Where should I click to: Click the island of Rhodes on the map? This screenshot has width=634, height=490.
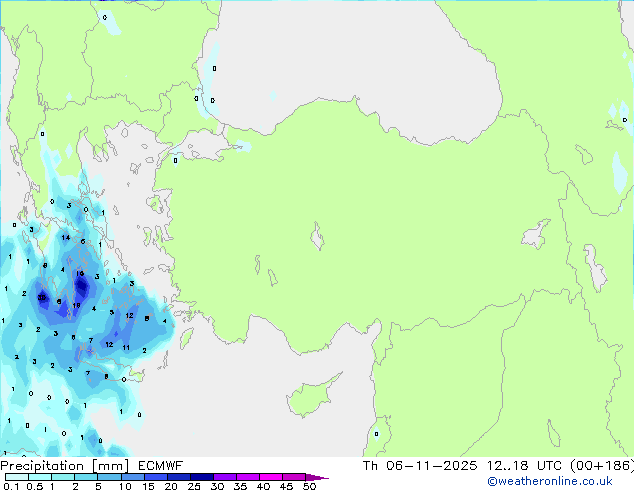(x=186, y=338)
